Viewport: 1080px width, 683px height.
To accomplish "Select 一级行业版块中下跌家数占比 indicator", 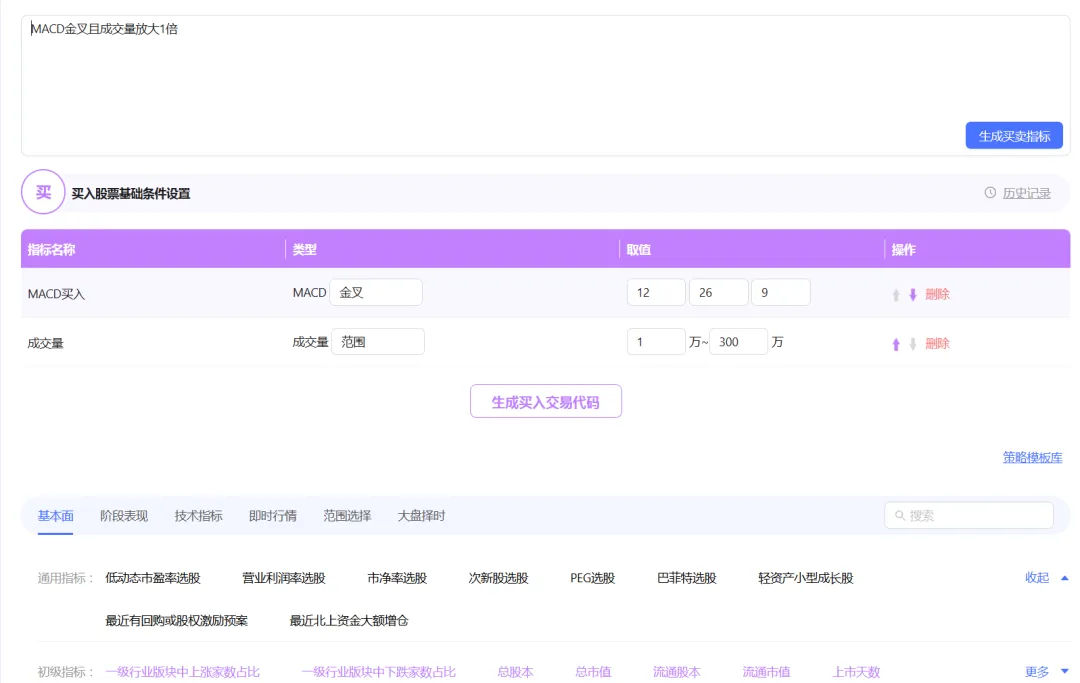I will coord(379,672).
